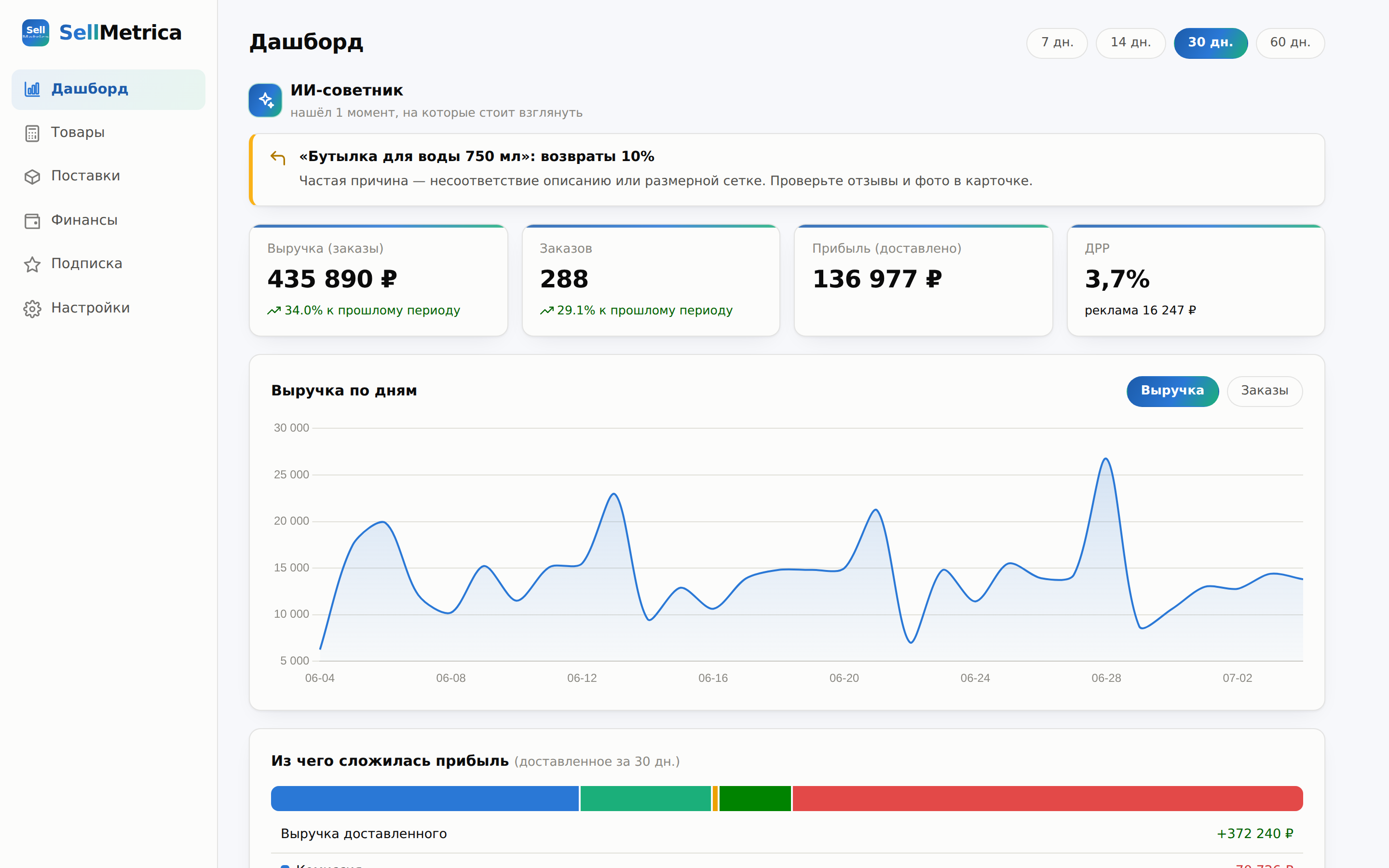The width and height of the screenshot is (1389, 868).
Task: Open the bottle returns 10% advice card
Action: point(786,169)
